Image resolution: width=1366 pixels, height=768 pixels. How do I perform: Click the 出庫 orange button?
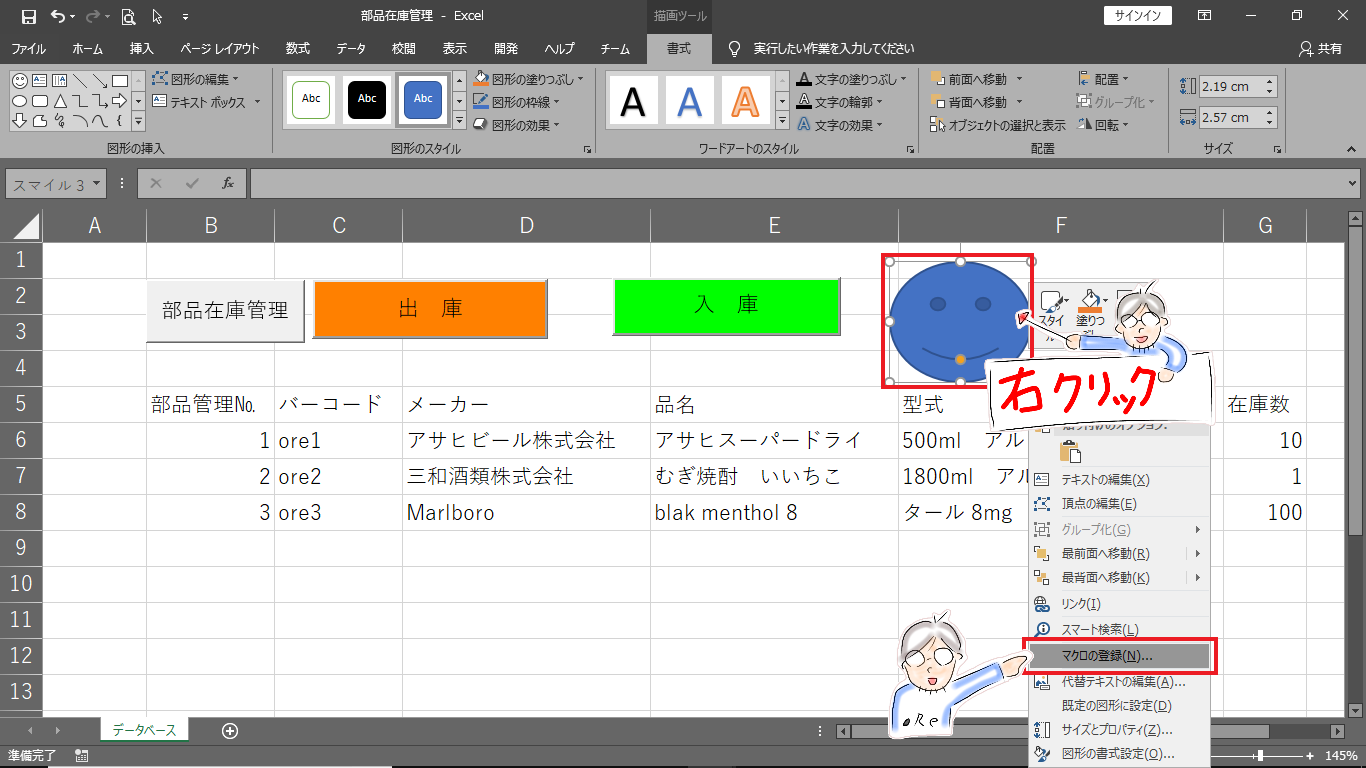click(430, 308)
